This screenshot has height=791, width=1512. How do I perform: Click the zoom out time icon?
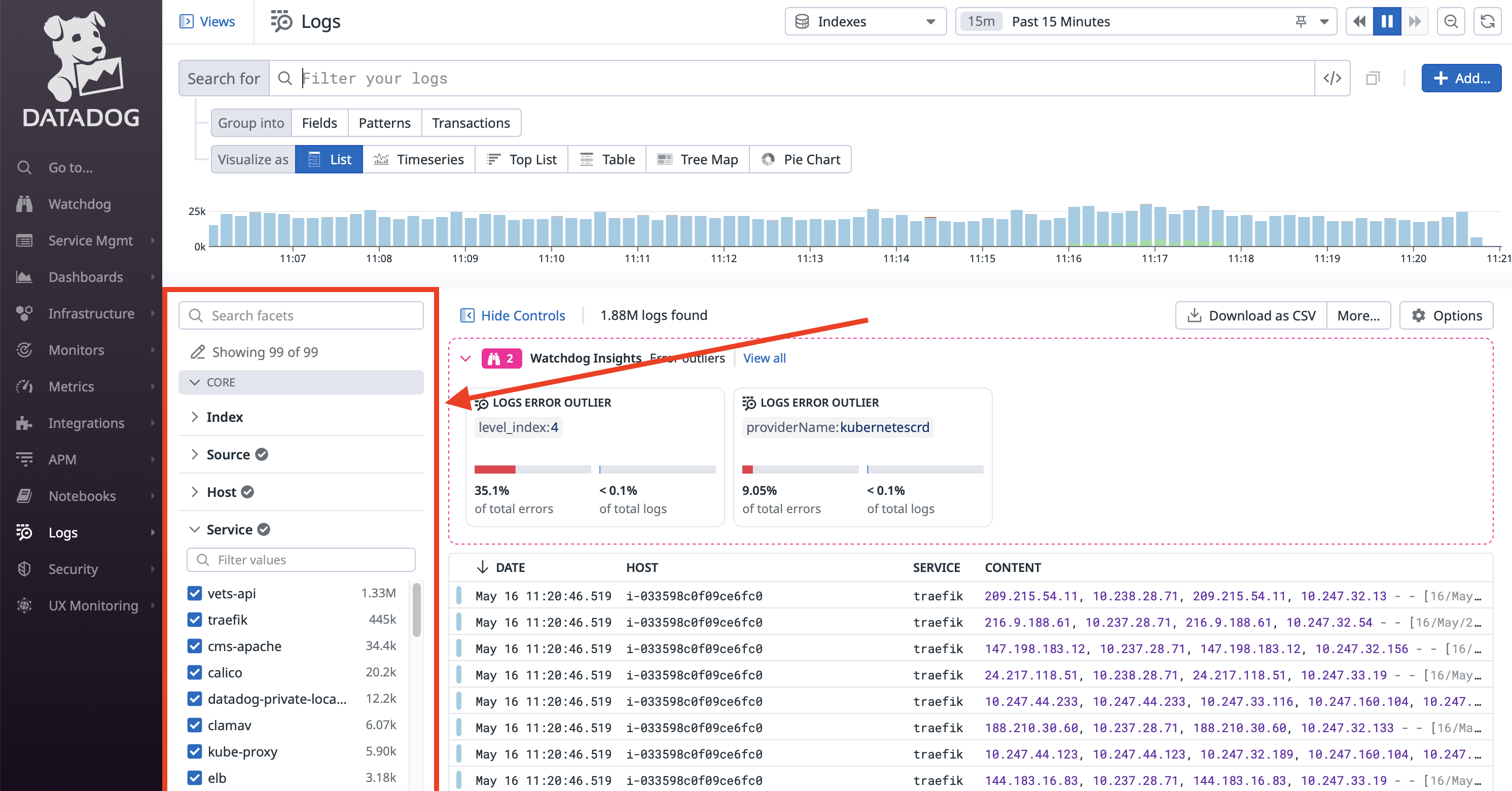1451,22
